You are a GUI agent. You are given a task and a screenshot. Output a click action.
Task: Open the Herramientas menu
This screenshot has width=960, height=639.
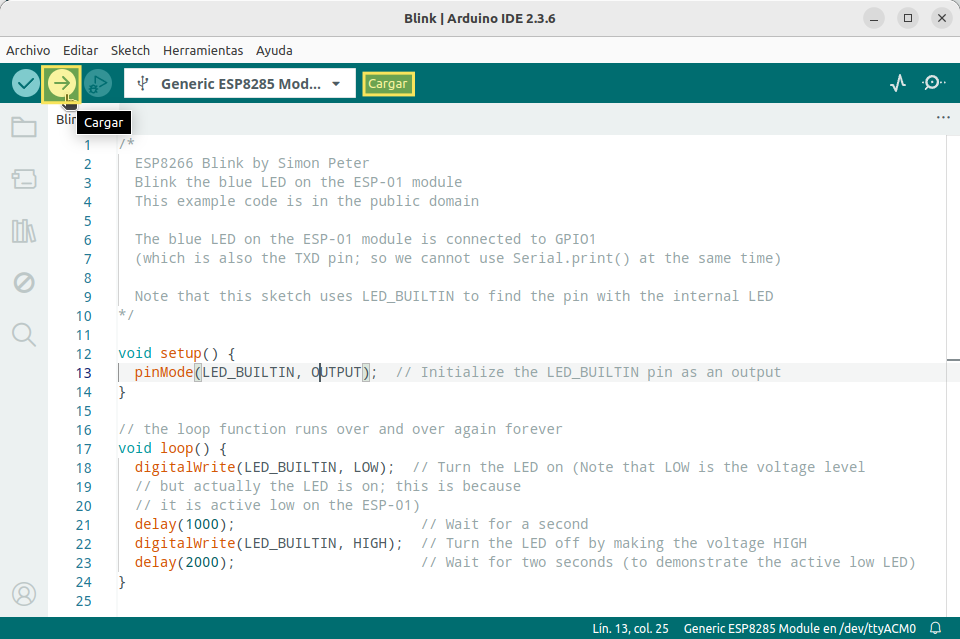pyautogui.click(x=203, y=50)
